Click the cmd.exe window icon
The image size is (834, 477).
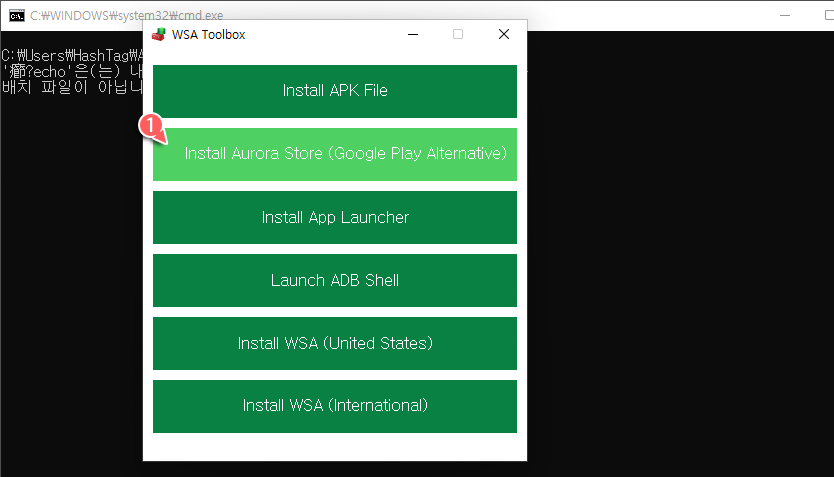click(x=16, y=16)
